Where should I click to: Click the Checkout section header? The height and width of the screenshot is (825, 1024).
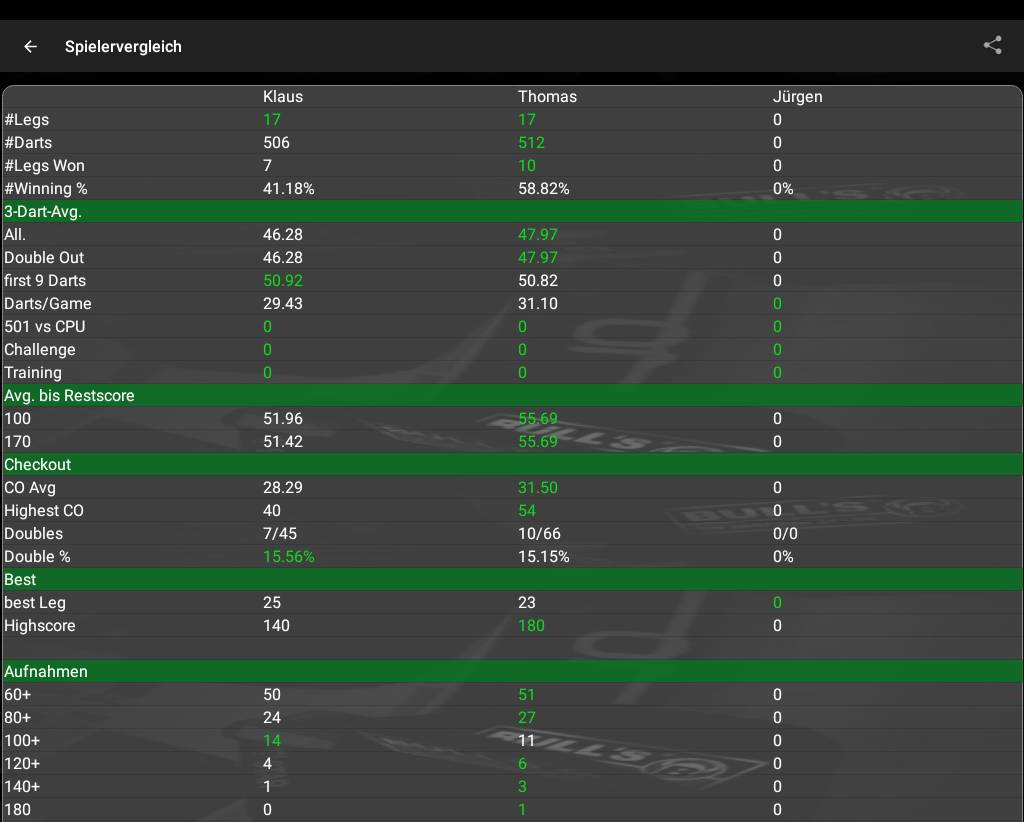(x=38, y=465)
